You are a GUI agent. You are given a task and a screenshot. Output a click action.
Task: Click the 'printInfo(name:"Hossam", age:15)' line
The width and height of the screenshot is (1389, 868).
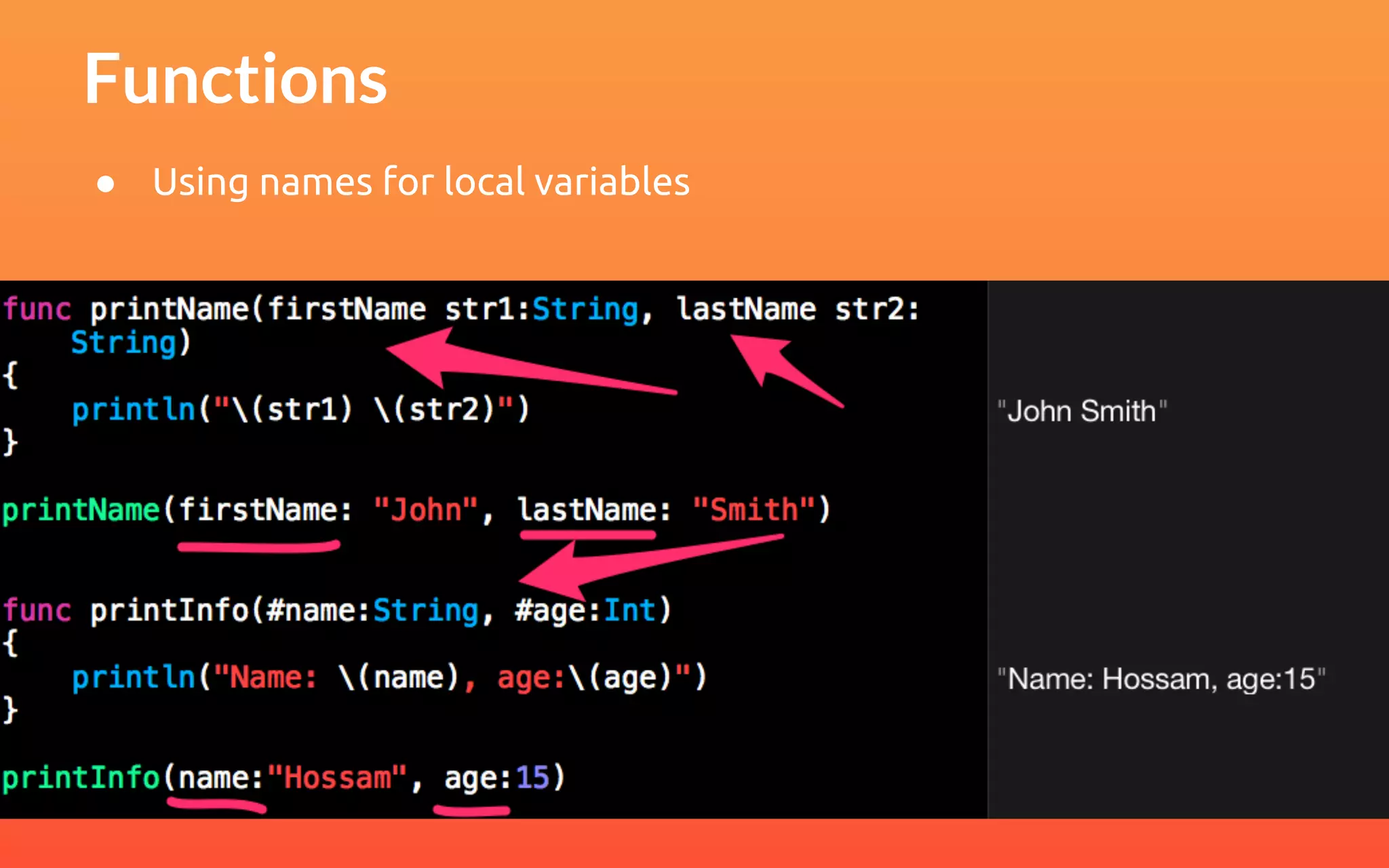pyautogui.click(x=283, y=777)
